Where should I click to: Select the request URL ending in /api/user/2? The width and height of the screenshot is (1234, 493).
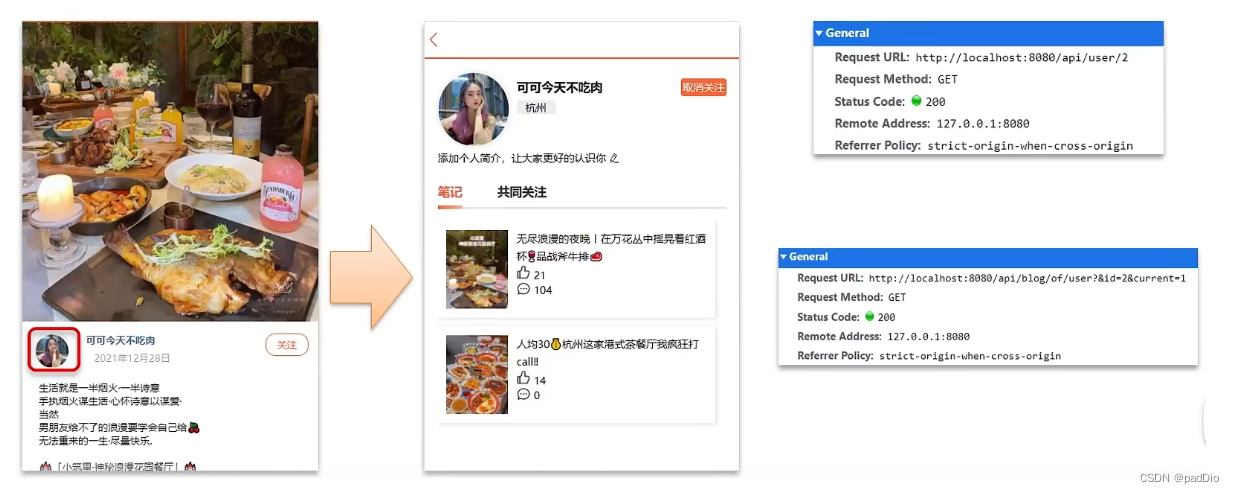(x=1022, y=58)
